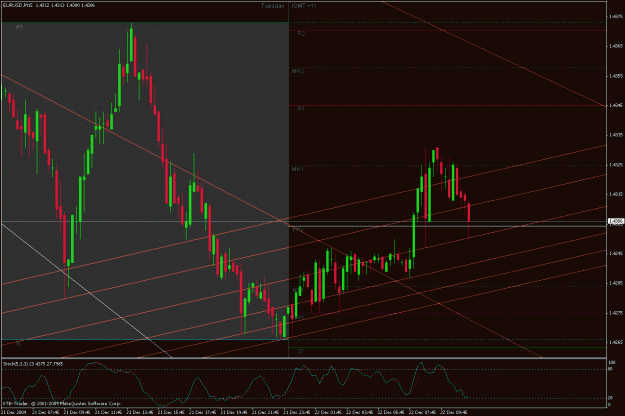The height and width of the screenshot is (416, 625).
Task: Click the stochastic 80 level scale value
Action: pyautogui.click(x=610, y=369)
